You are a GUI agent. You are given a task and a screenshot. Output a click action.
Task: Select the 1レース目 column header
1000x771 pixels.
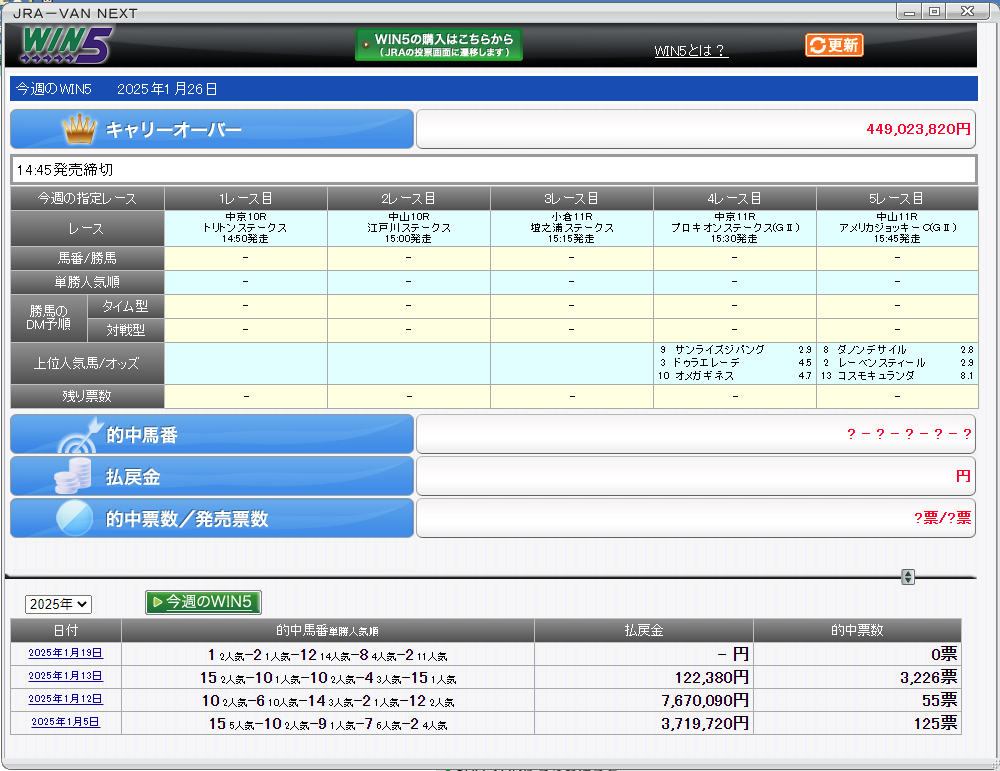coord(246,198)
